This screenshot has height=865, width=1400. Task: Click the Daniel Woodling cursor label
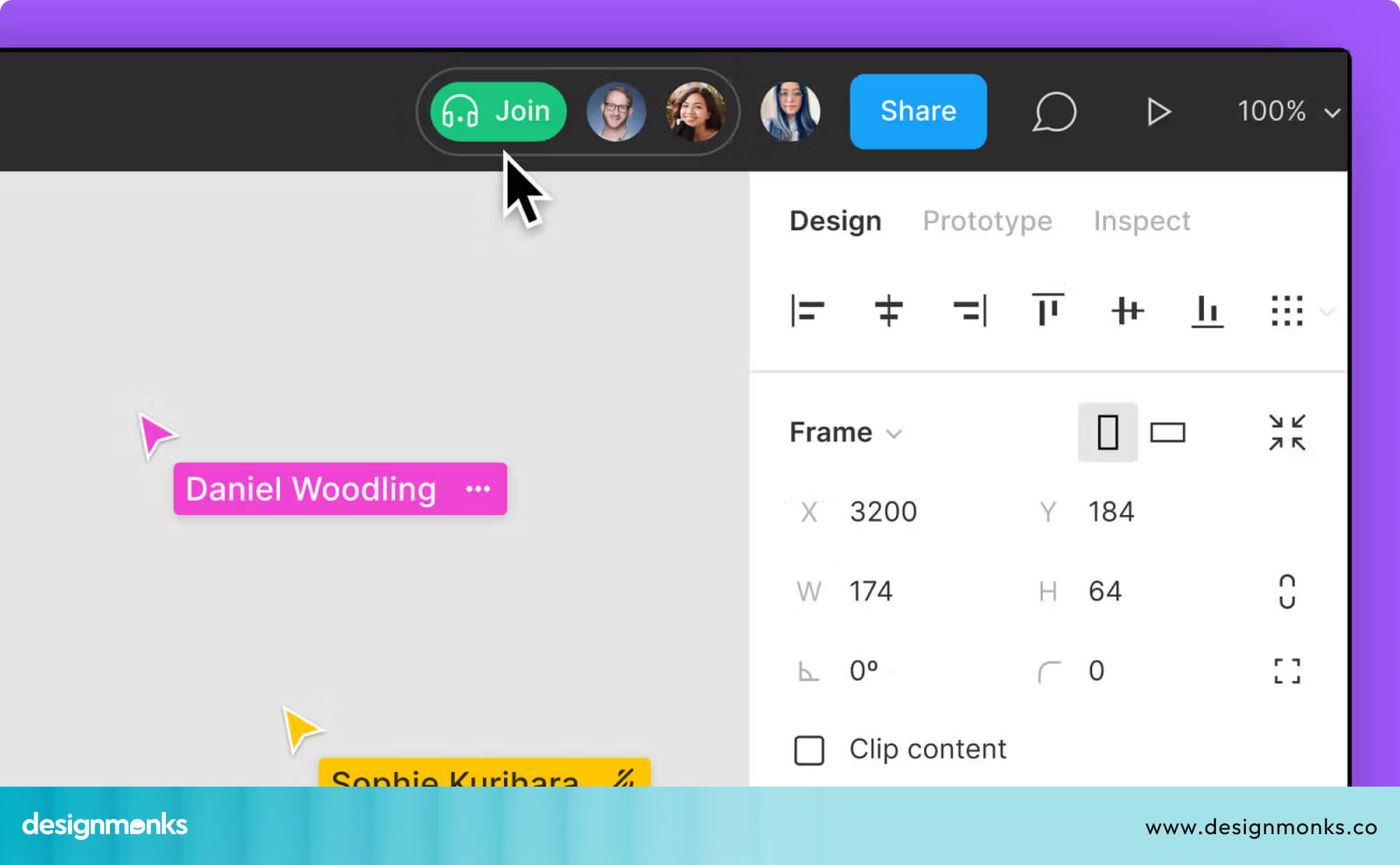(340, 488)
